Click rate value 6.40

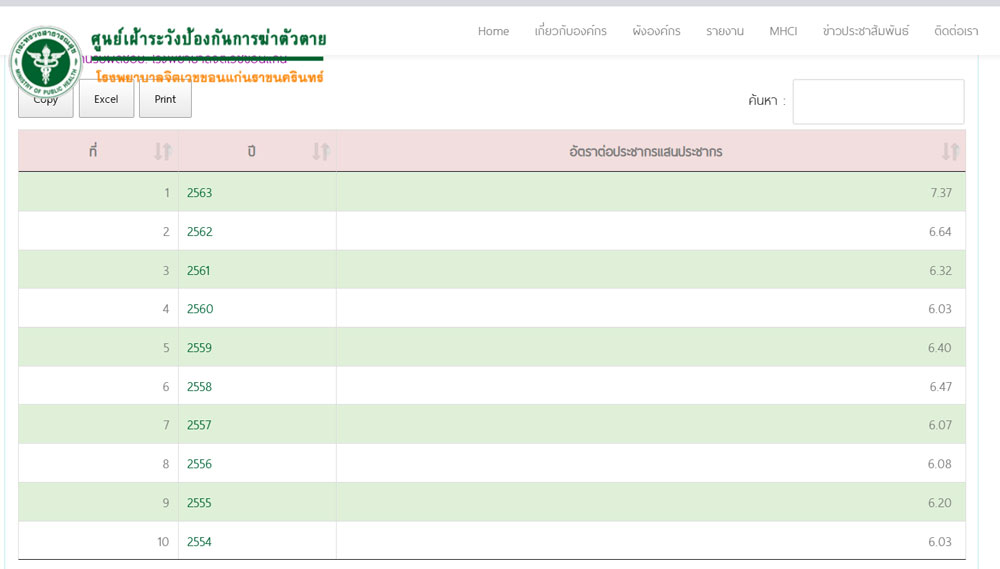coord(939,348)
